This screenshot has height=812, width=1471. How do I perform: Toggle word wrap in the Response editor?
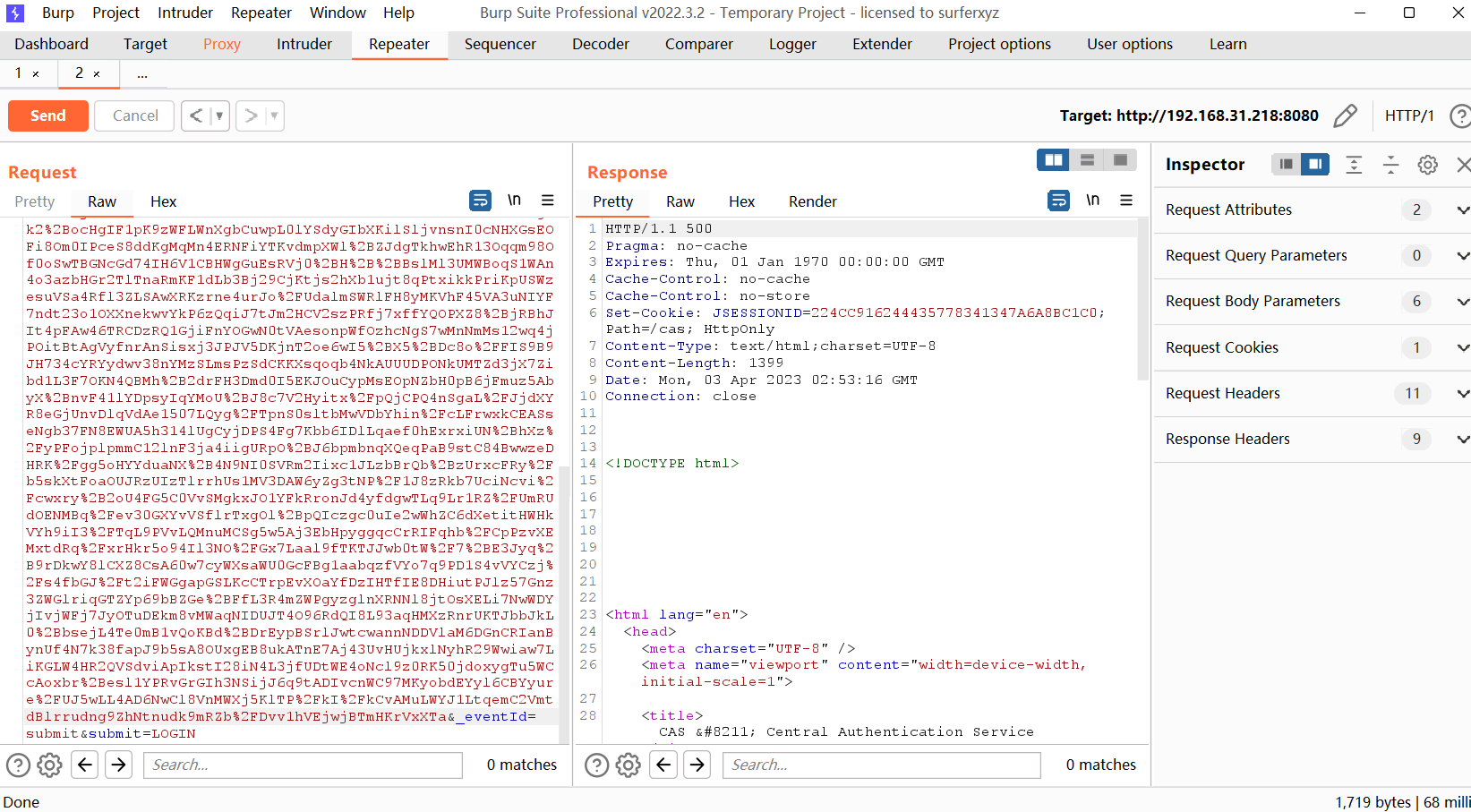1058,201
